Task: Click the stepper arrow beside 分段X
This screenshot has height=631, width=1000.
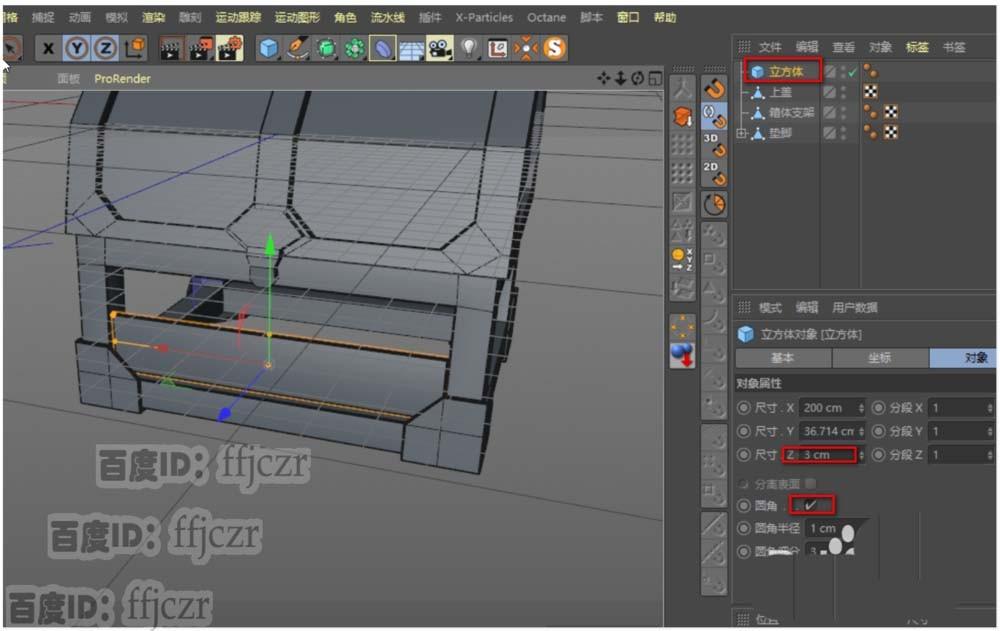Action: (989, 408)
